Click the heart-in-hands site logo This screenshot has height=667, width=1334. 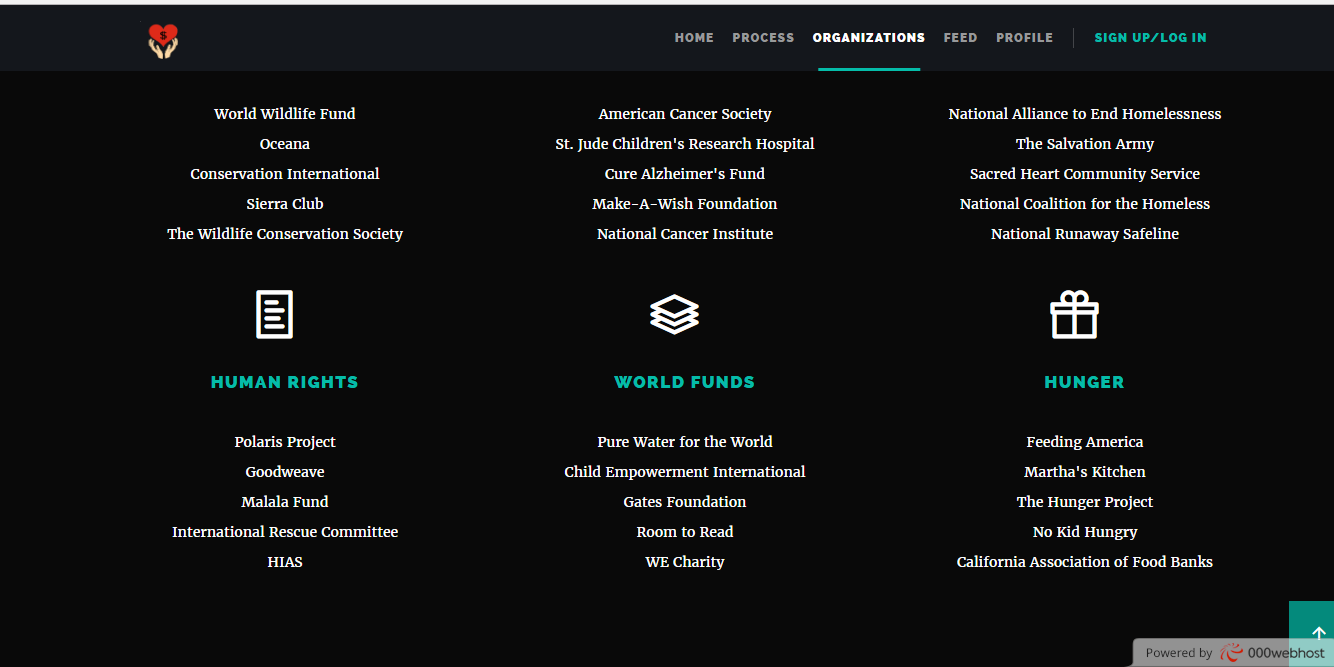click(163, 40)
